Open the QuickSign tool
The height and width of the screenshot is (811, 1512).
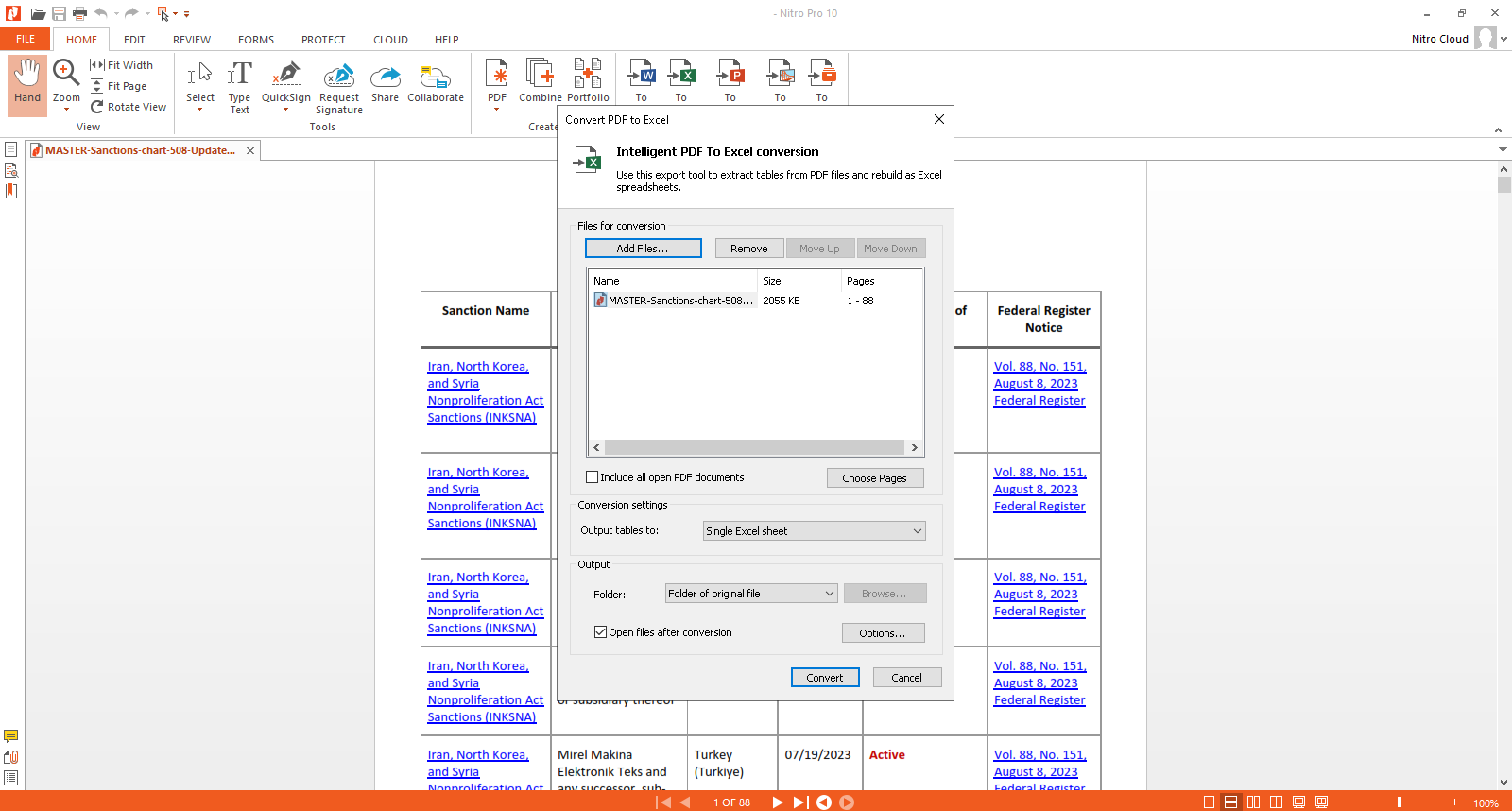pyautogui.click(x=285, y=81)
